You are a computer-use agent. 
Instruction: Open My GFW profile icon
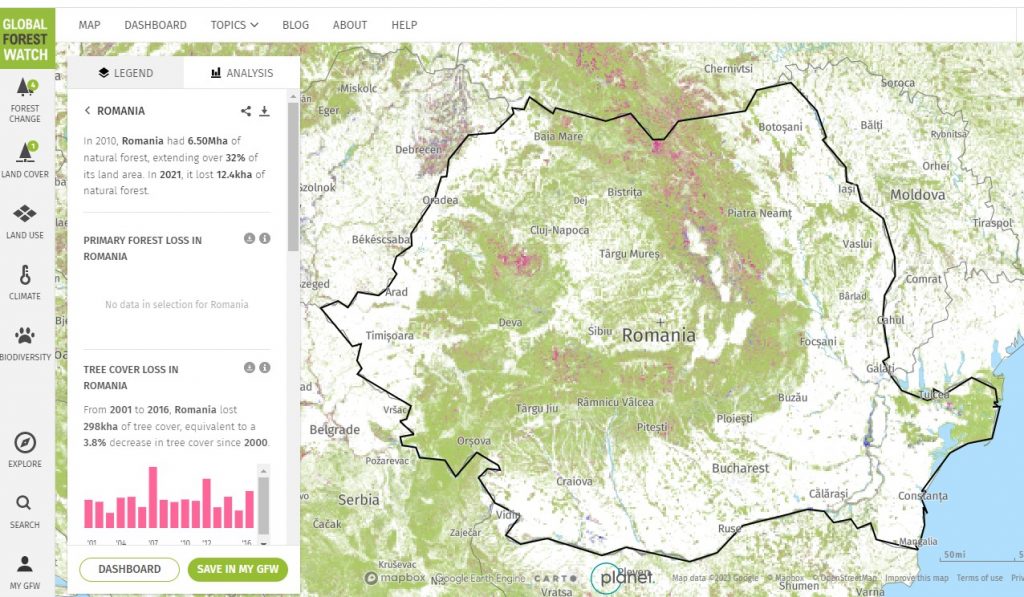pos(25,569)
